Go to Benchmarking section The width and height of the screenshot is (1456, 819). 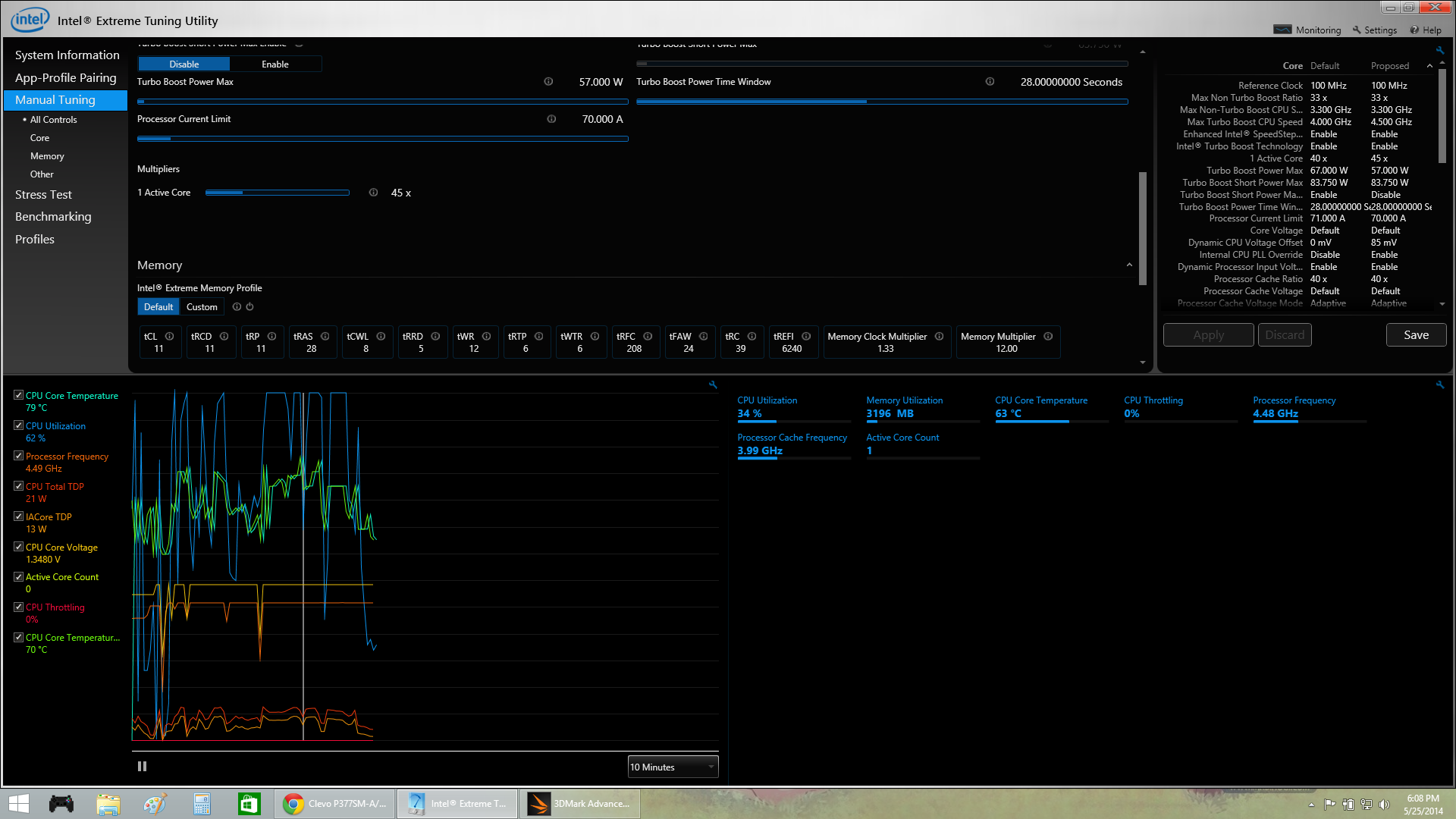(53, 217)
